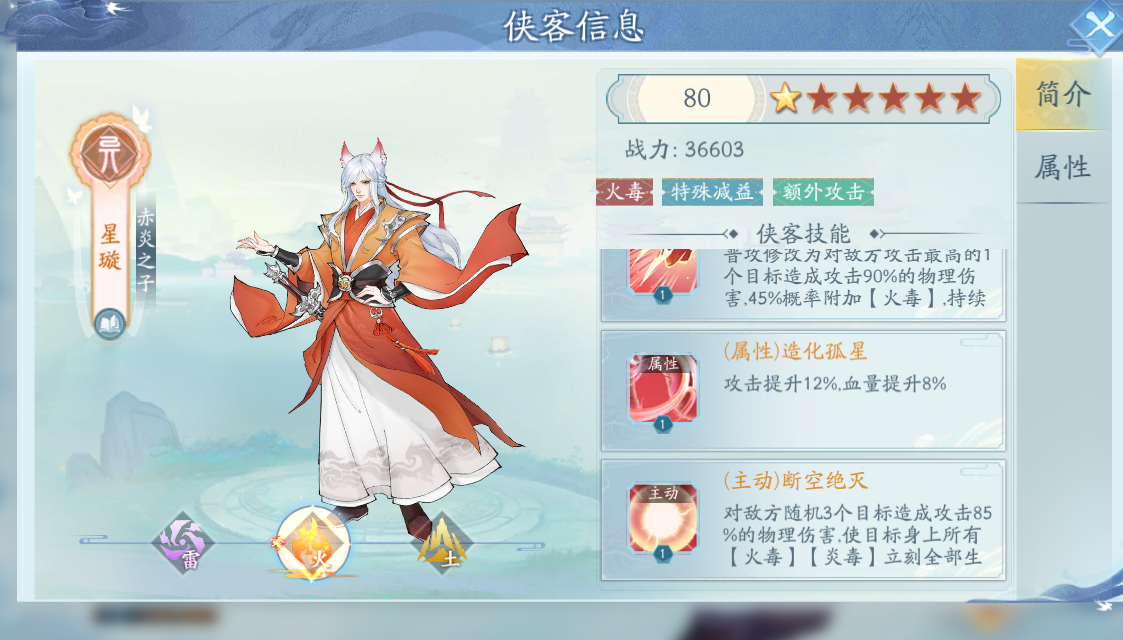Tap the 特殊减益 tag

712,192
